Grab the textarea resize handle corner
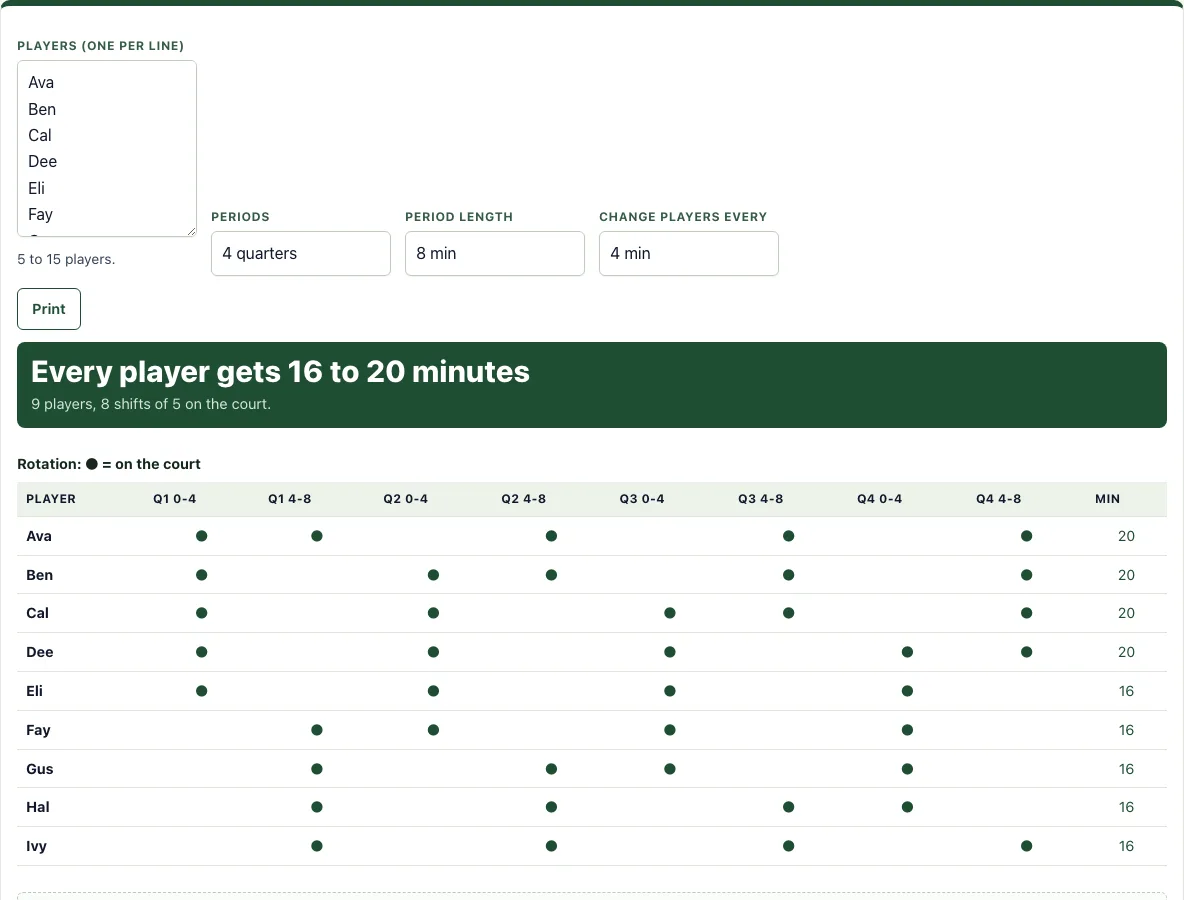 191,231
